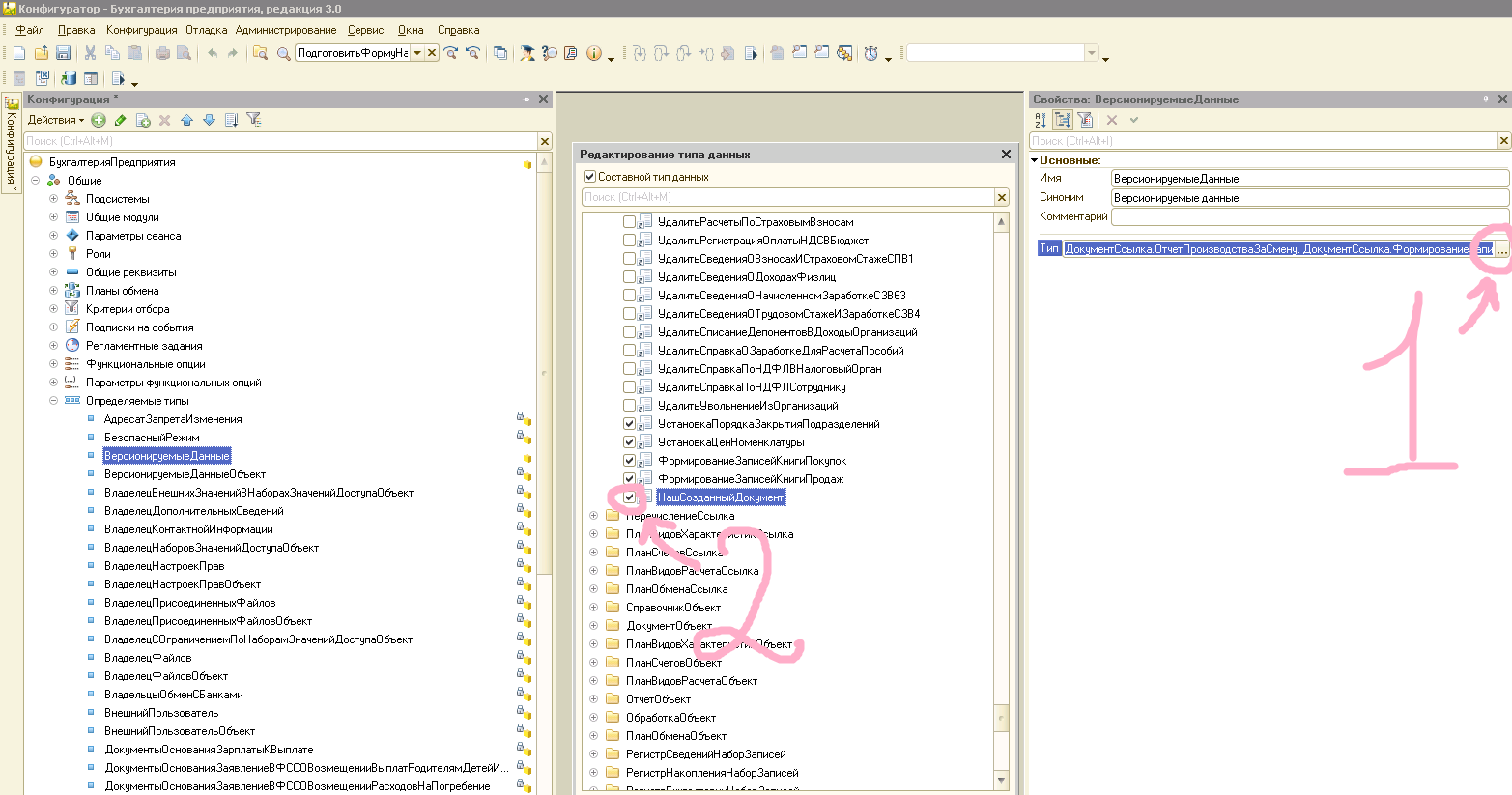Uncheck ФормированиеЗаписейКнигиПродаж checkbox
The width and height of the screenshot is (1512, 795).
(630, 479)
